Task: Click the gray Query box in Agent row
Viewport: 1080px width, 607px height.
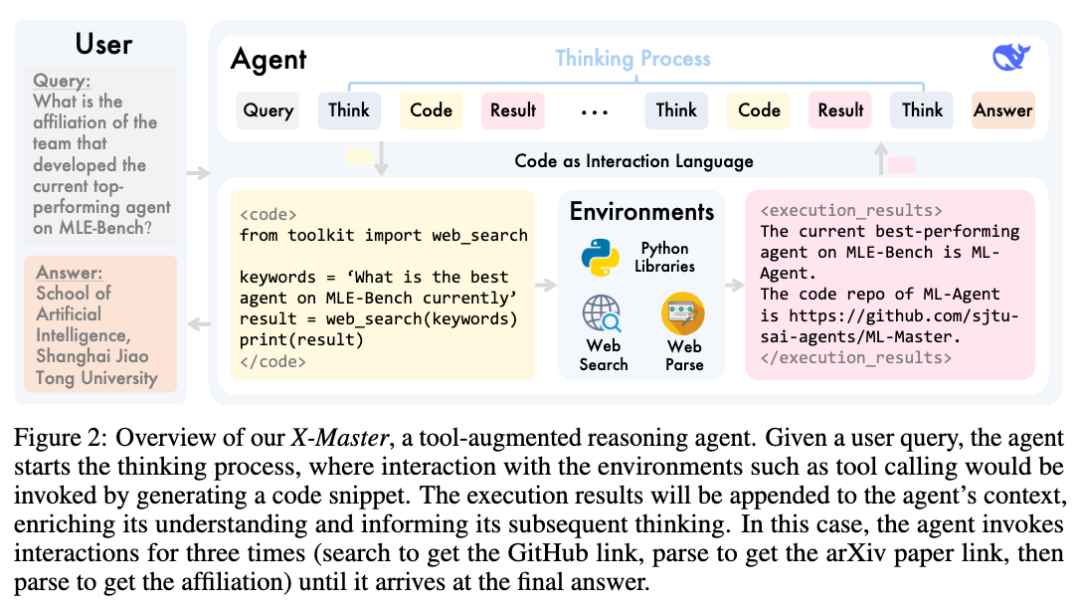Action: (268, 110)
